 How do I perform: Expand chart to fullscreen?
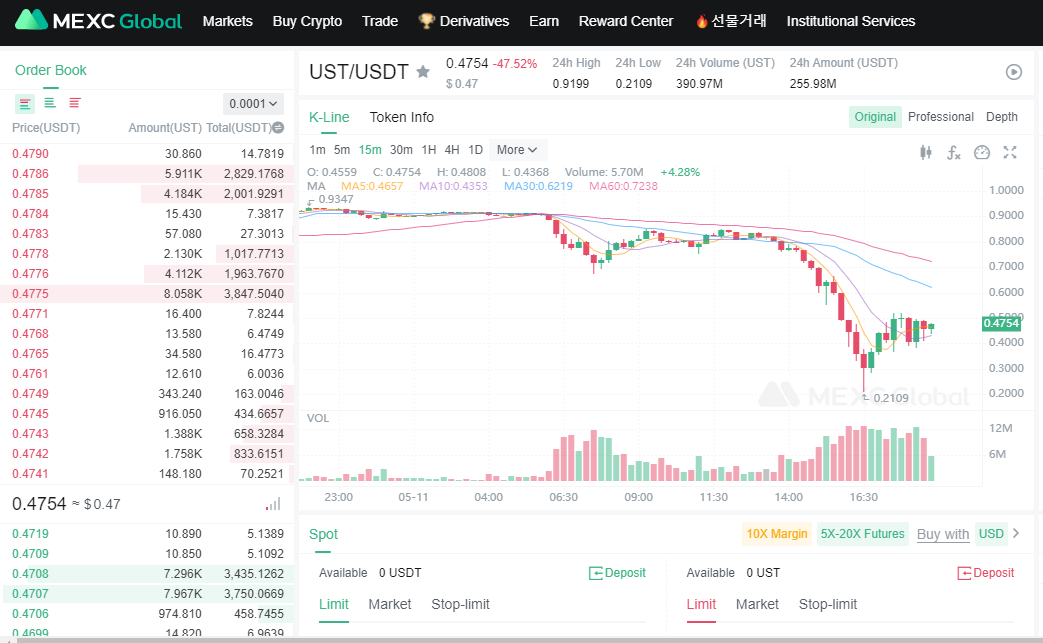pyautogui.click(x=1010, y=152)
